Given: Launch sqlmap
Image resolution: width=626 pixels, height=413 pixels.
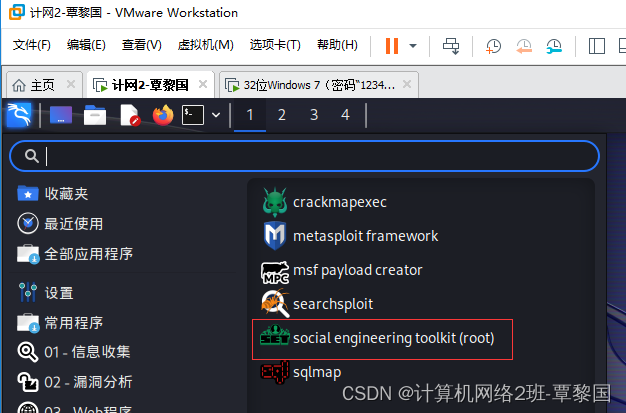Looking at the screenshot, I should point(301,372).
